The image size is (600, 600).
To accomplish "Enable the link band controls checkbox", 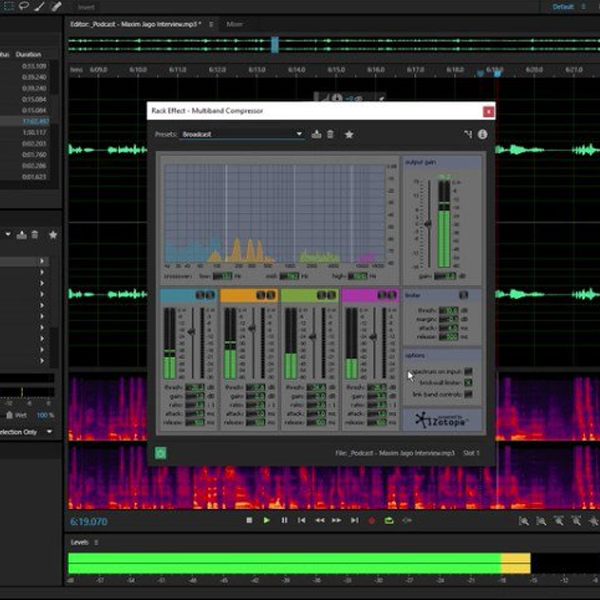I will coord(467,393).
